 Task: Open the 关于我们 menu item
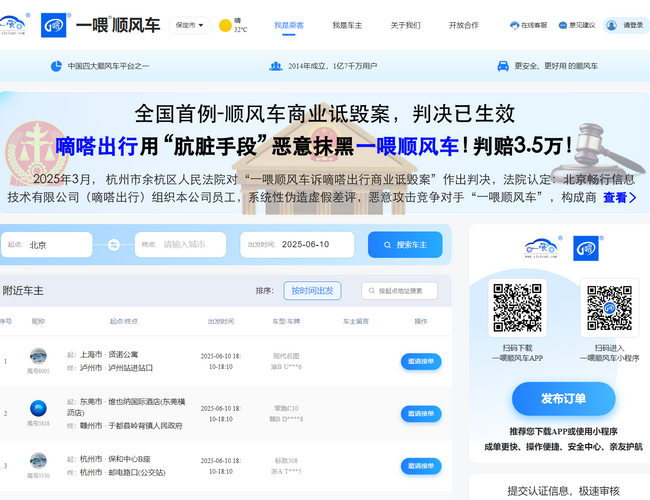405,25
